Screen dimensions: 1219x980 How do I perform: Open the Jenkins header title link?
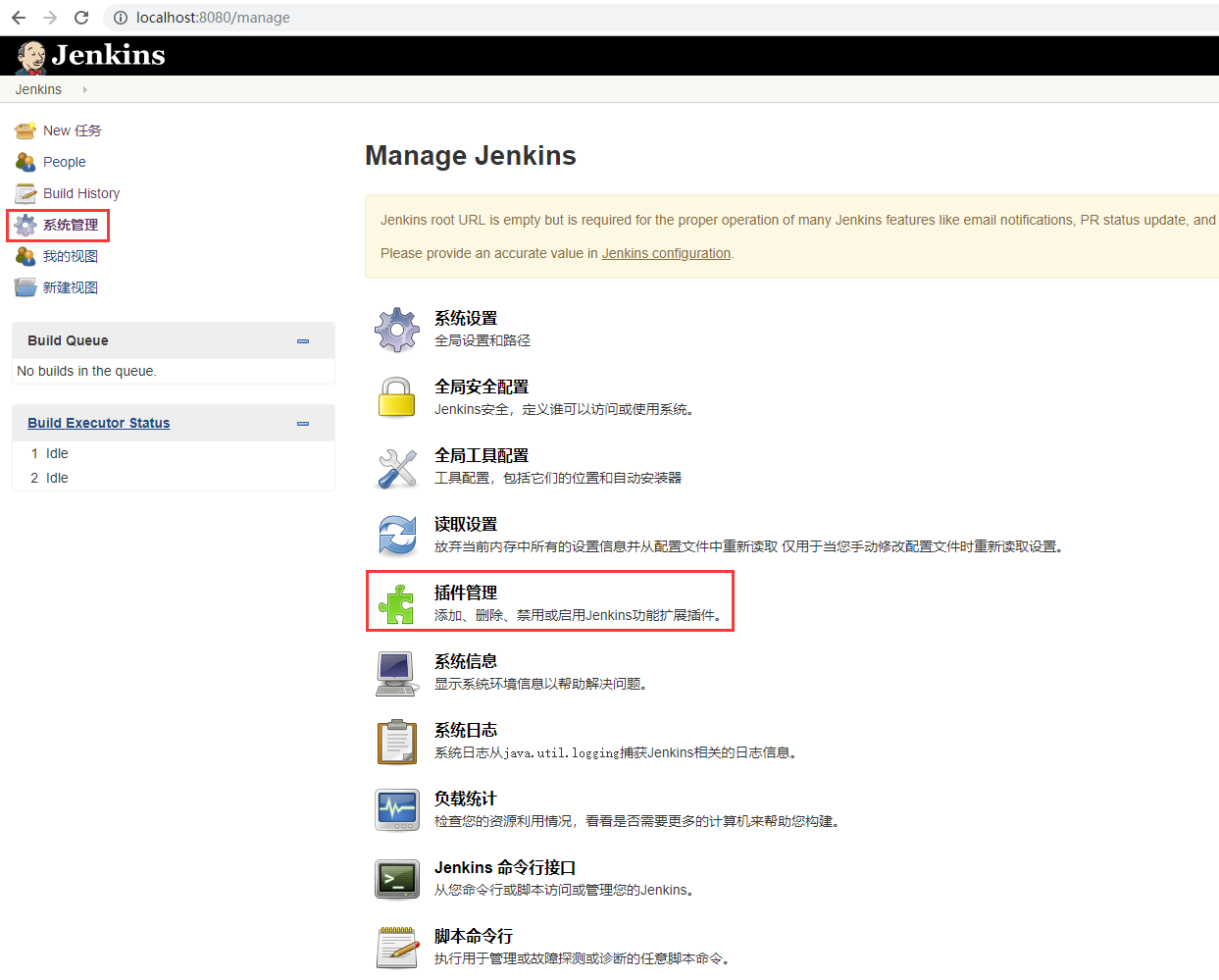click(x=108, y=55)
